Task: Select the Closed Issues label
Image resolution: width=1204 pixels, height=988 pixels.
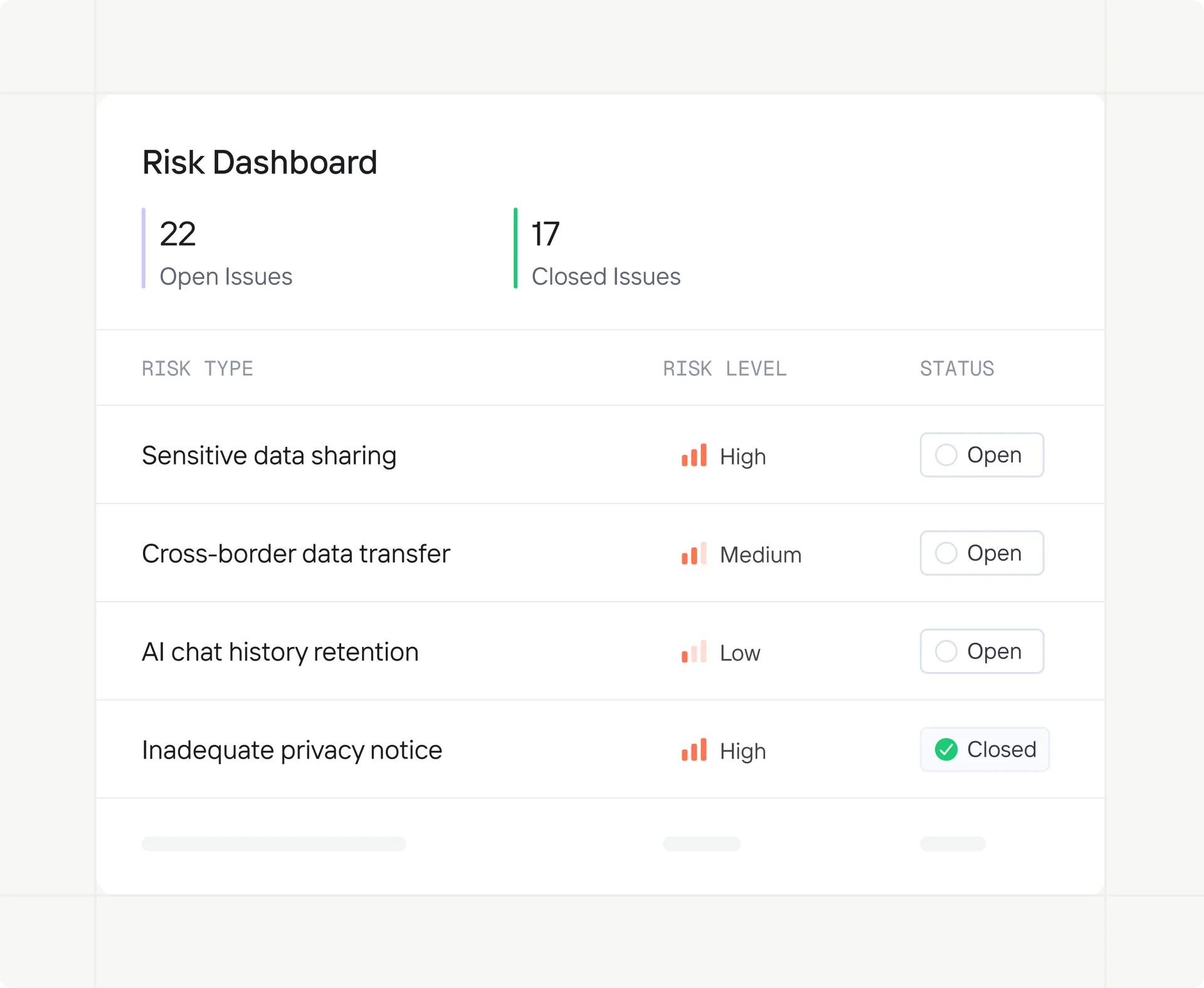Action: 606,276
